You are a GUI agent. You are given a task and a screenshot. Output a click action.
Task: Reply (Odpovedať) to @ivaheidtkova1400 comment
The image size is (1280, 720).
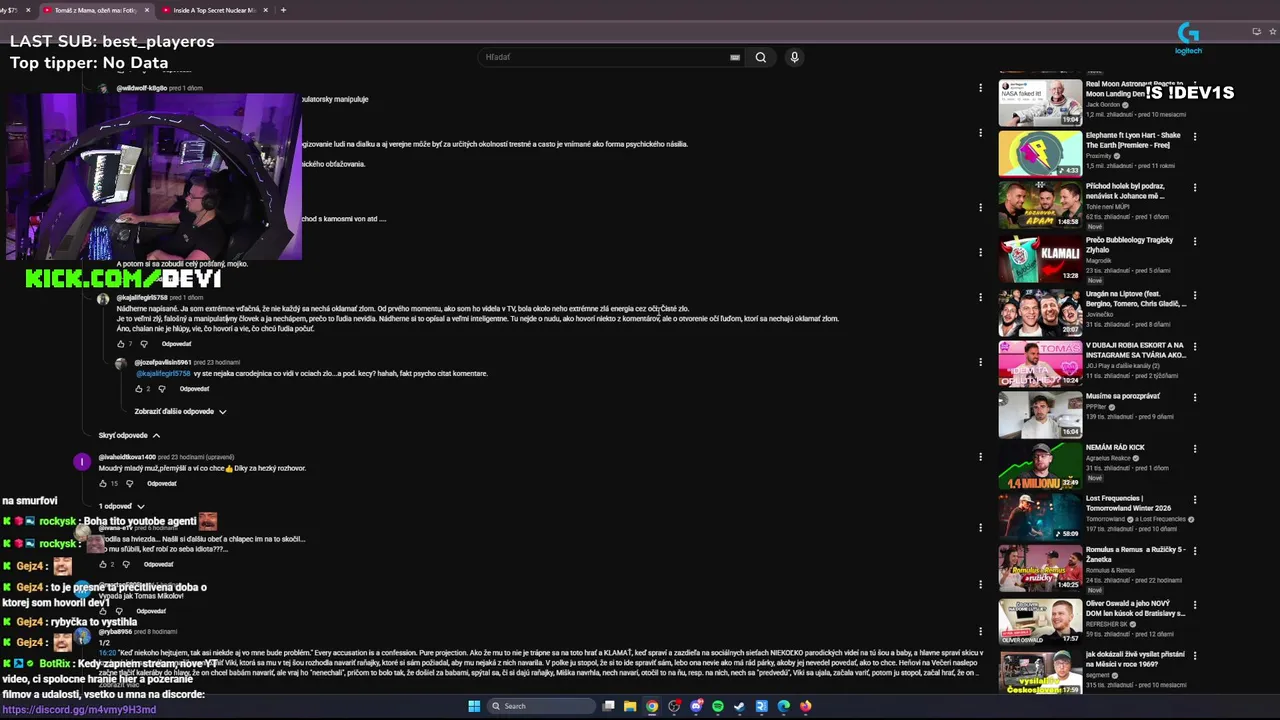(x=161, y=484)
